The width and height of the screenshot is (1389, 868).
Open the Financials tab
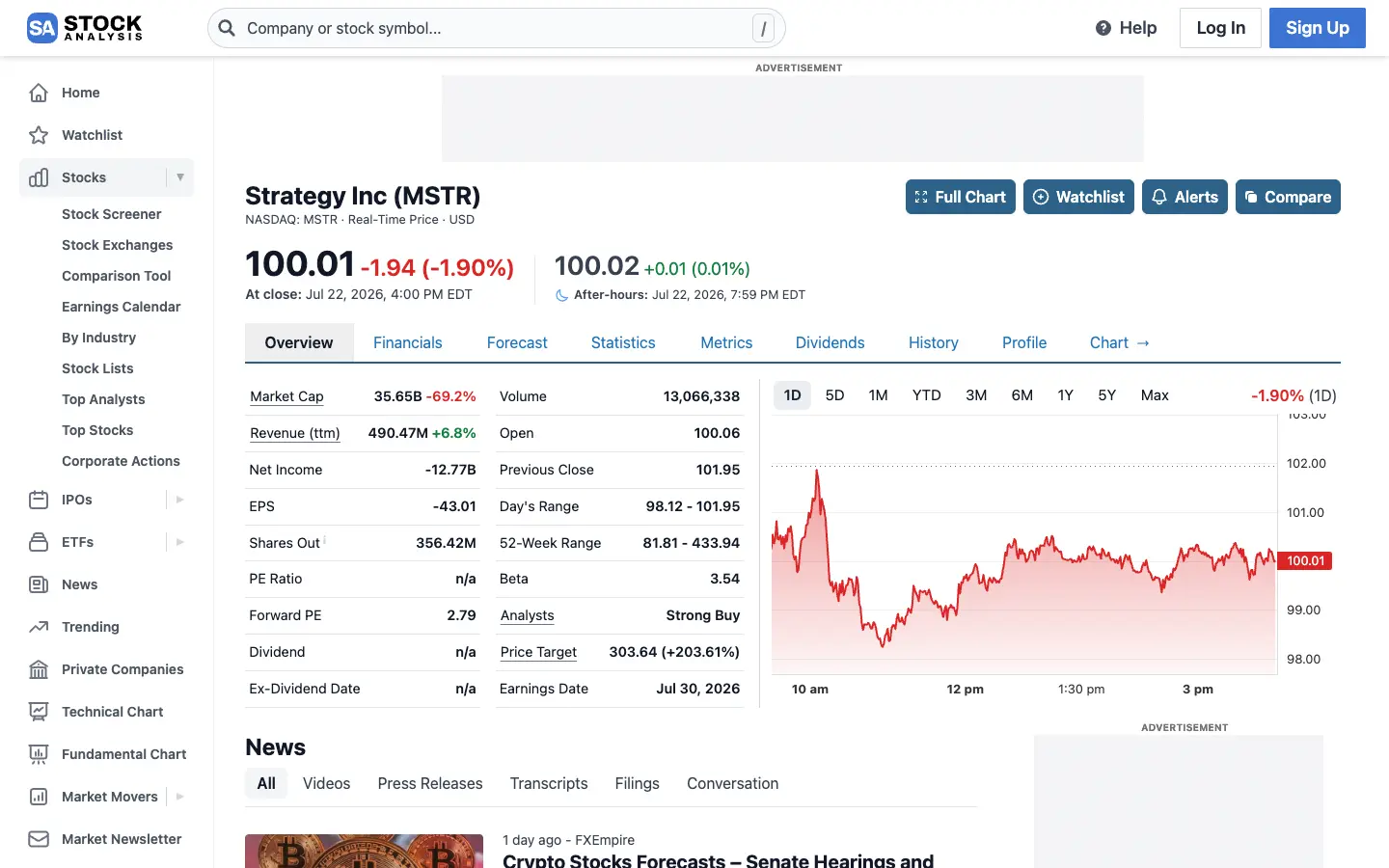(x=407, y=343)
